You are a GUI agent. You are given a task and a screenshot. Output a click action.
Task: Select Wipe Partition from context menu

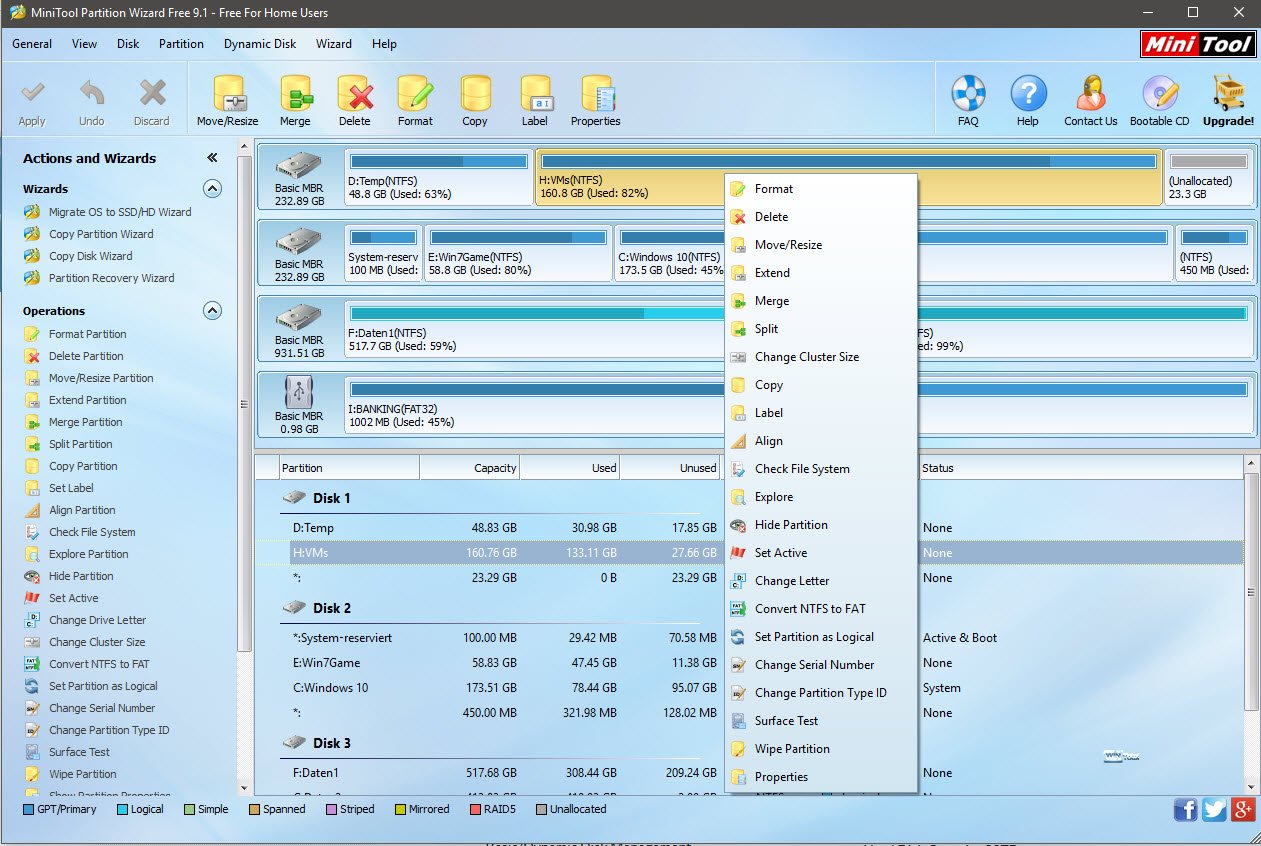pyautogui.click(x=792, y=749)
